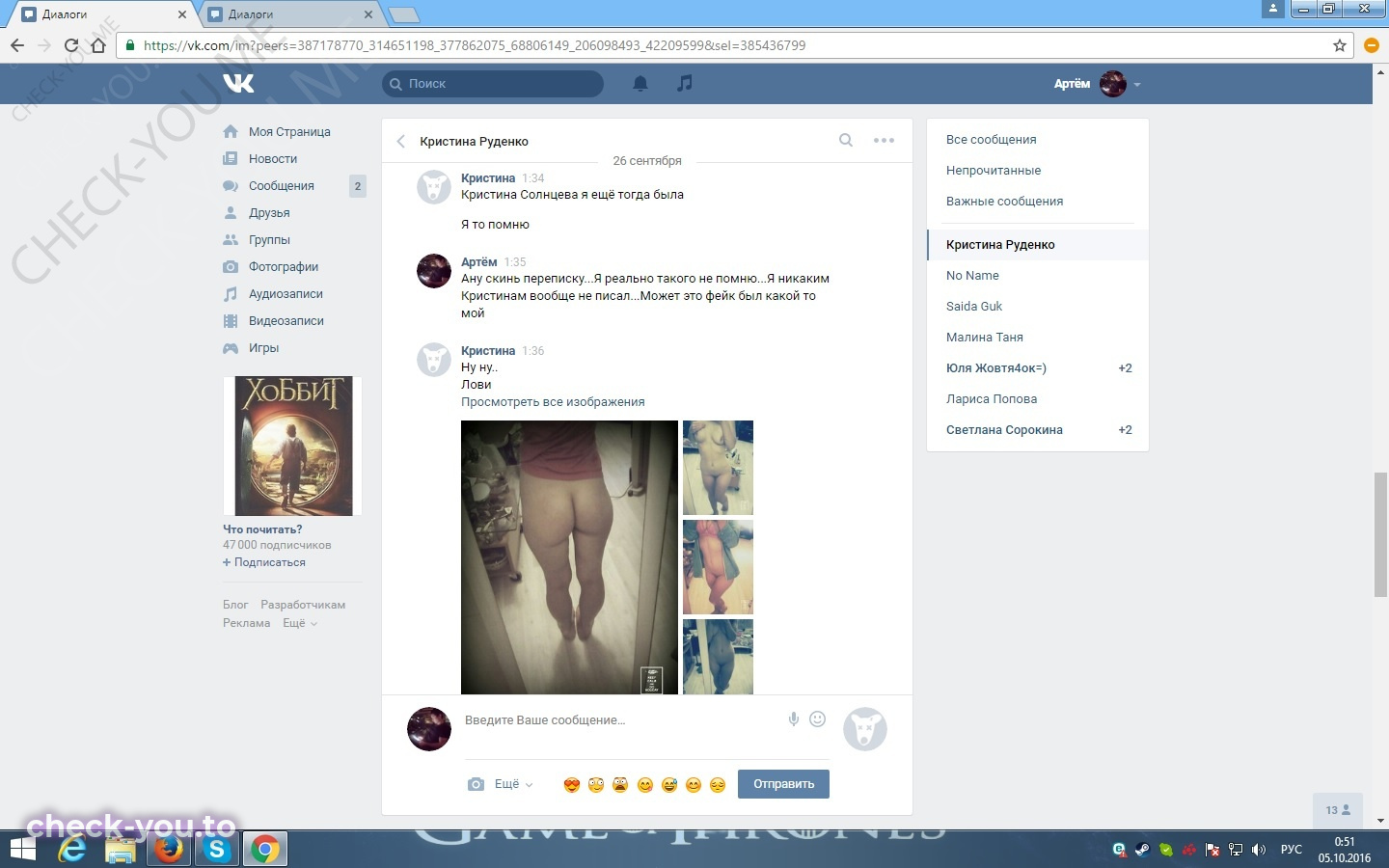This screenshot has width=1389, height=868.
Task: Click the header search field 'Поиск'
Action: pos(493,84)
